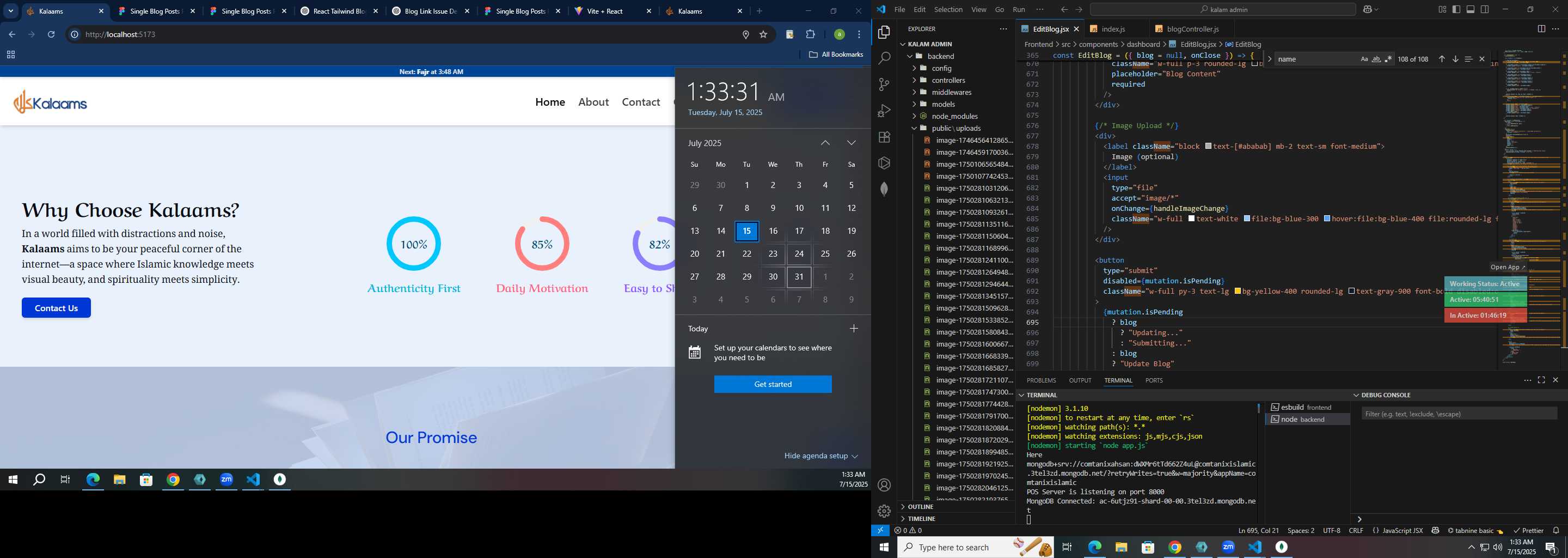
Task: Switch to the Vite + React Chrome tab
Action: (x=604, y=11)
